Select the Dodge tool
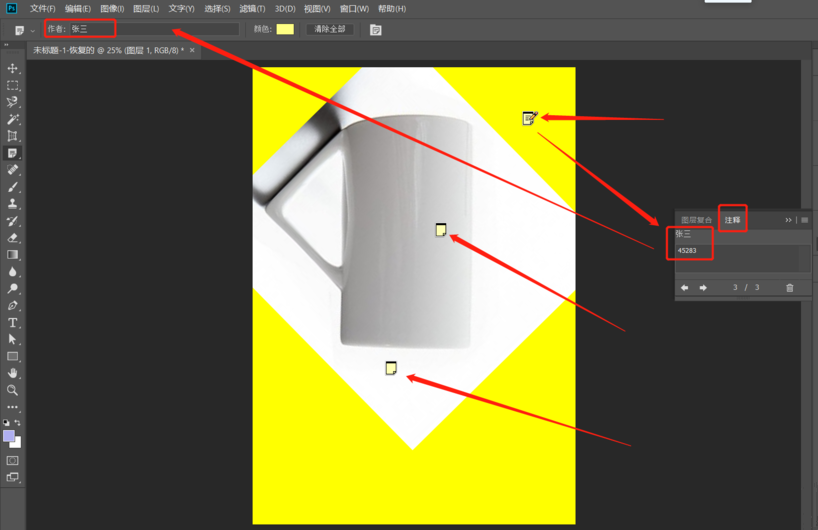 13,289
